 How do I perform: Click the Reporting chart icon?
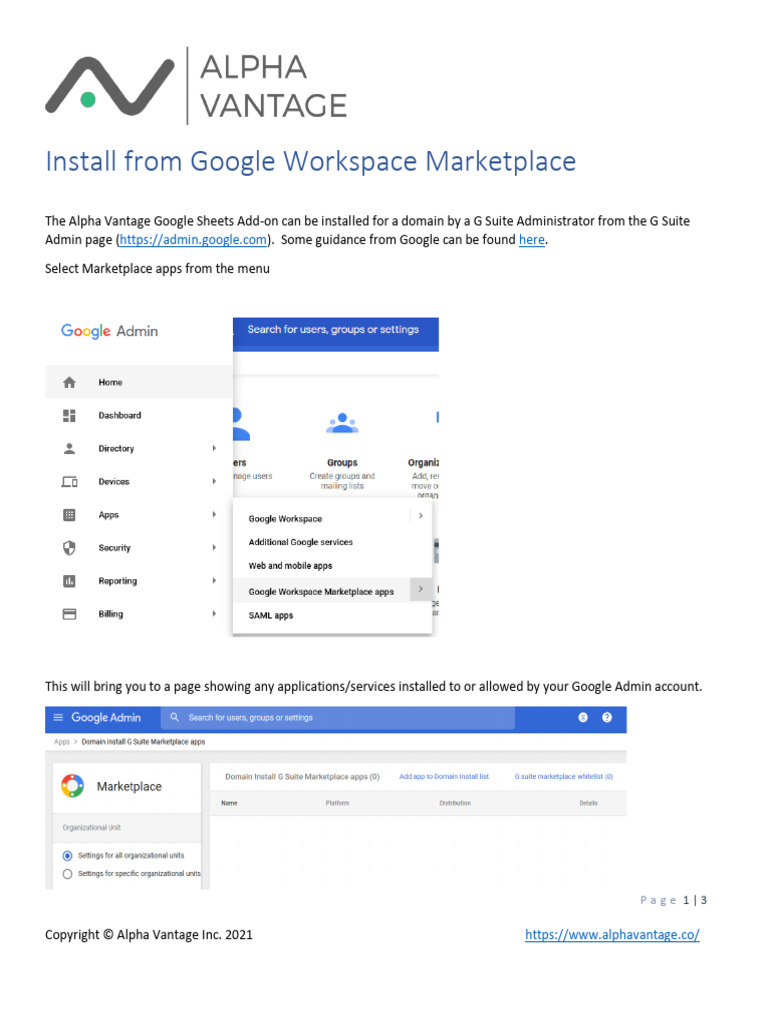point(69,581)
